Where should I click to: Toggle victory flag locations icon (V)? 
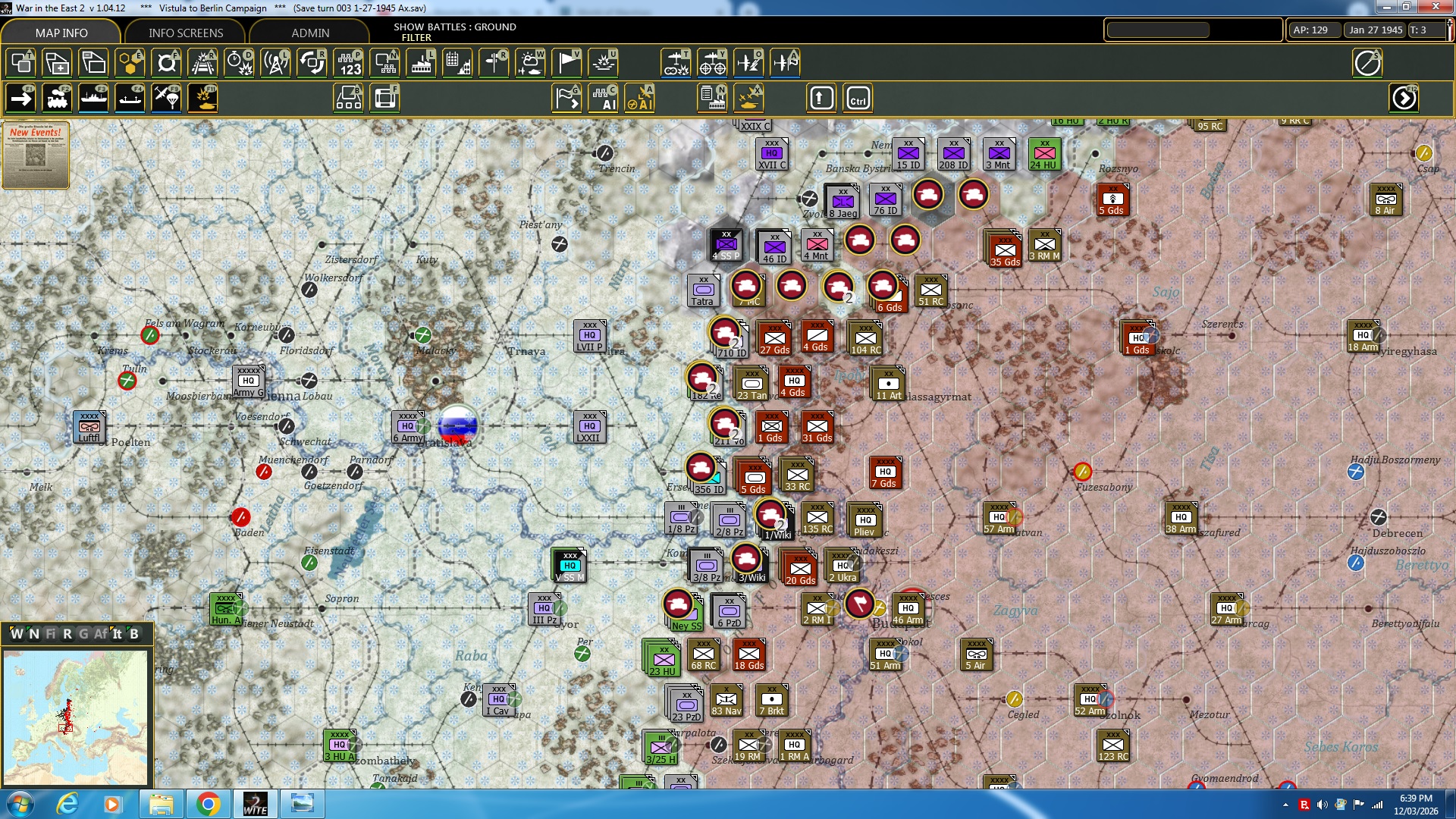(x=567, y=63)
